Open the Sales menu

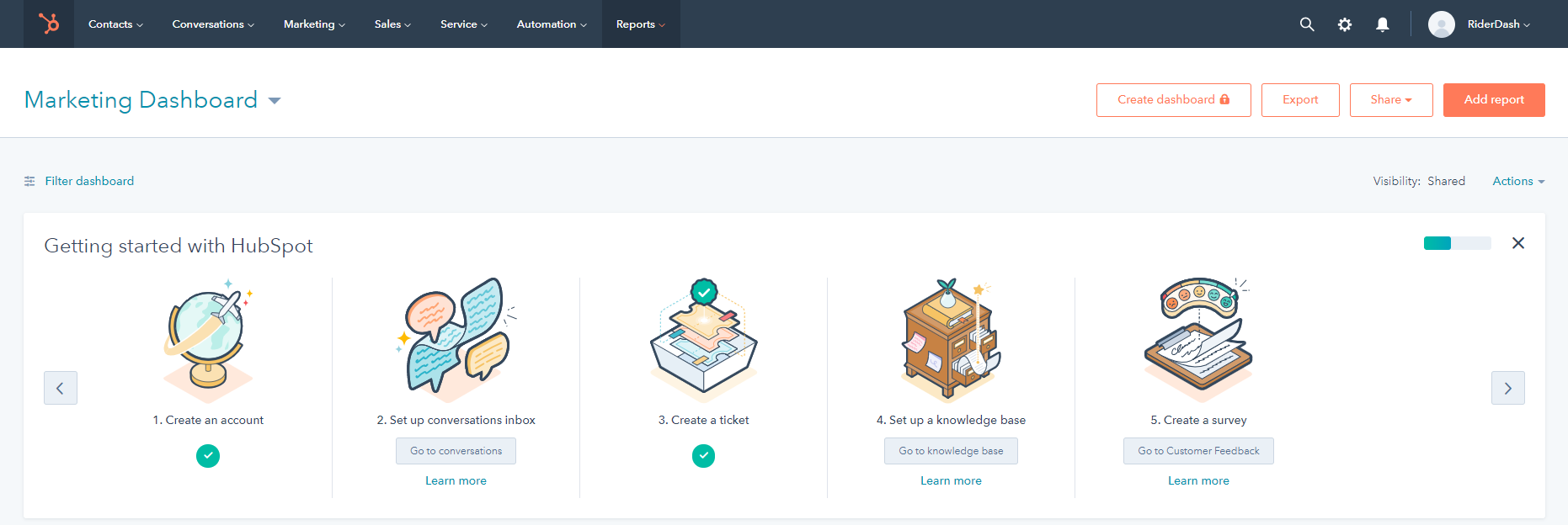coord(392,24)
